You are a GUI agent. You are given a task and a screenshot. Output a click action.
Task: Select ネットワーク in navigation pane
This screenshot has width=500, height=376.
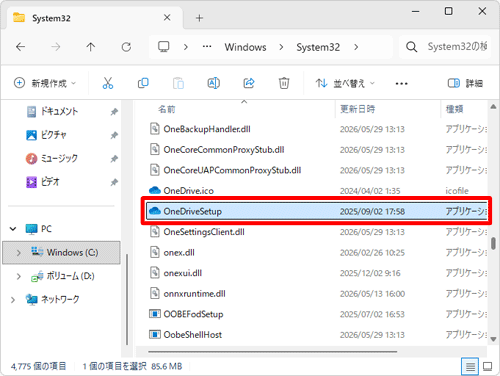point(60,299)
